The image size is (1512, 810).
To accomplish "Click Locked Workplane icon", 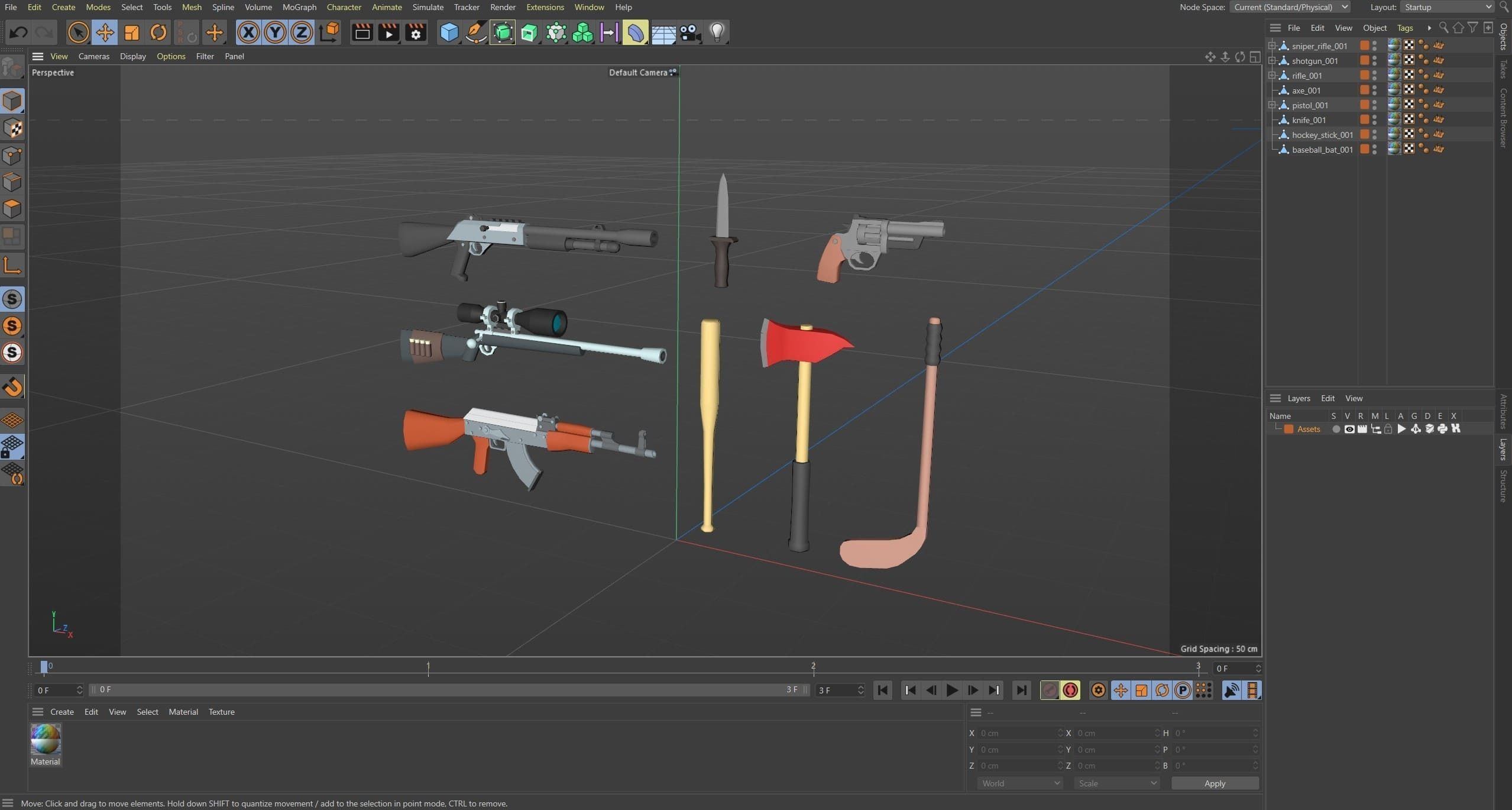I will [x=12, y=447].
